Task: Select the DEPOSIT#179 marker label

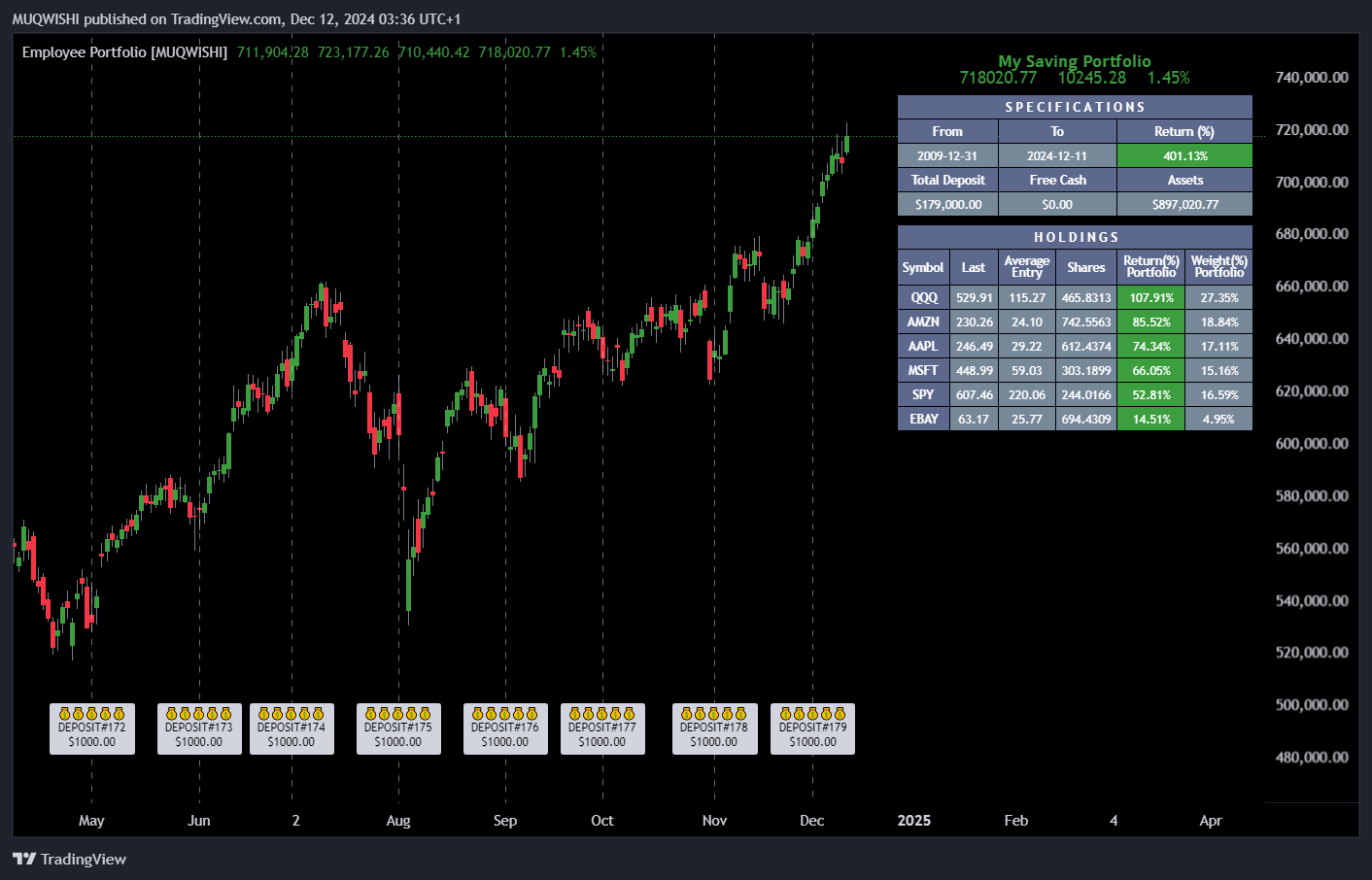Action: tap(812, 728)
